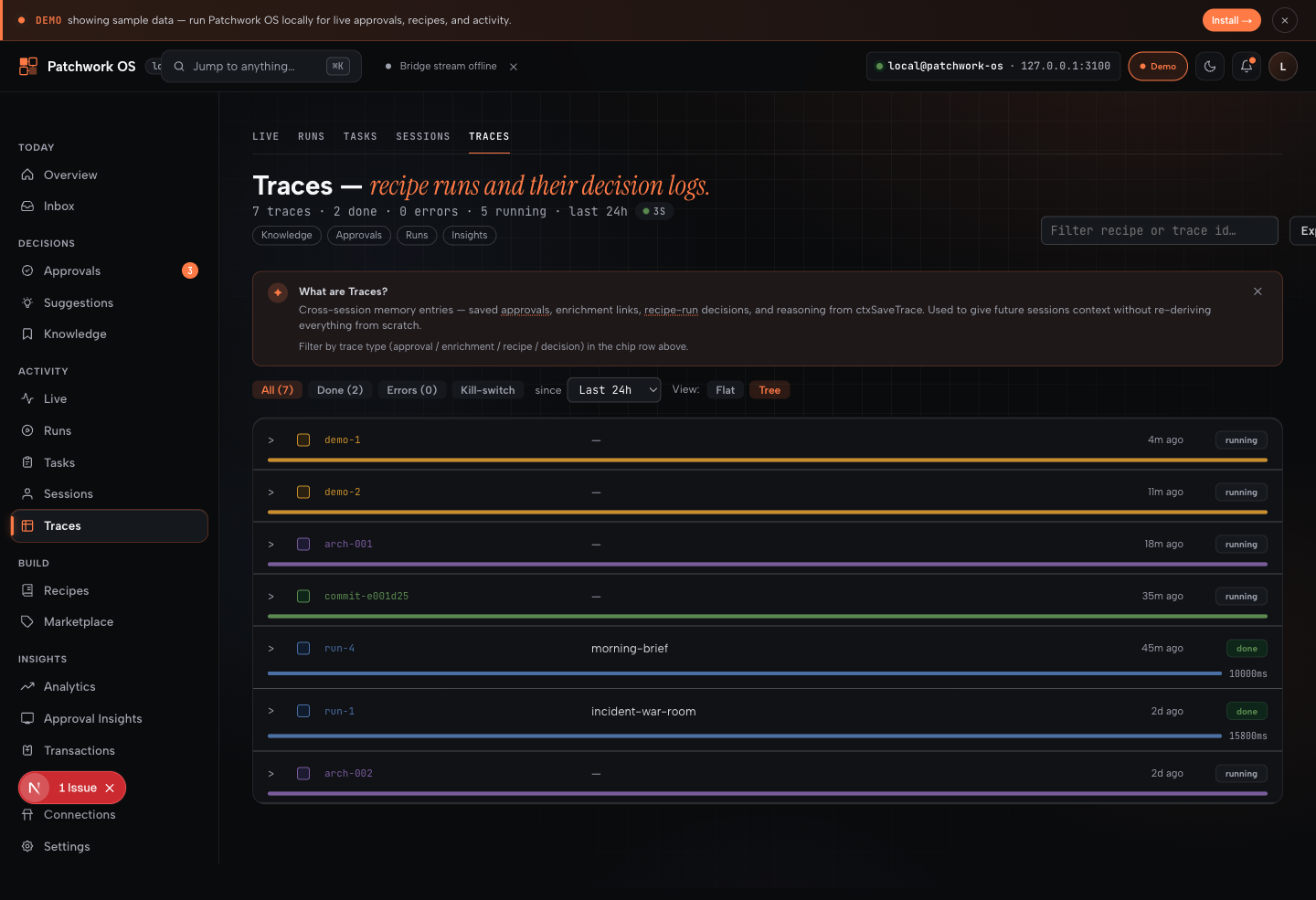1316x900 pixels.
Task: Open the Approvals chip under the heading
Action: (x=359, y=236)
